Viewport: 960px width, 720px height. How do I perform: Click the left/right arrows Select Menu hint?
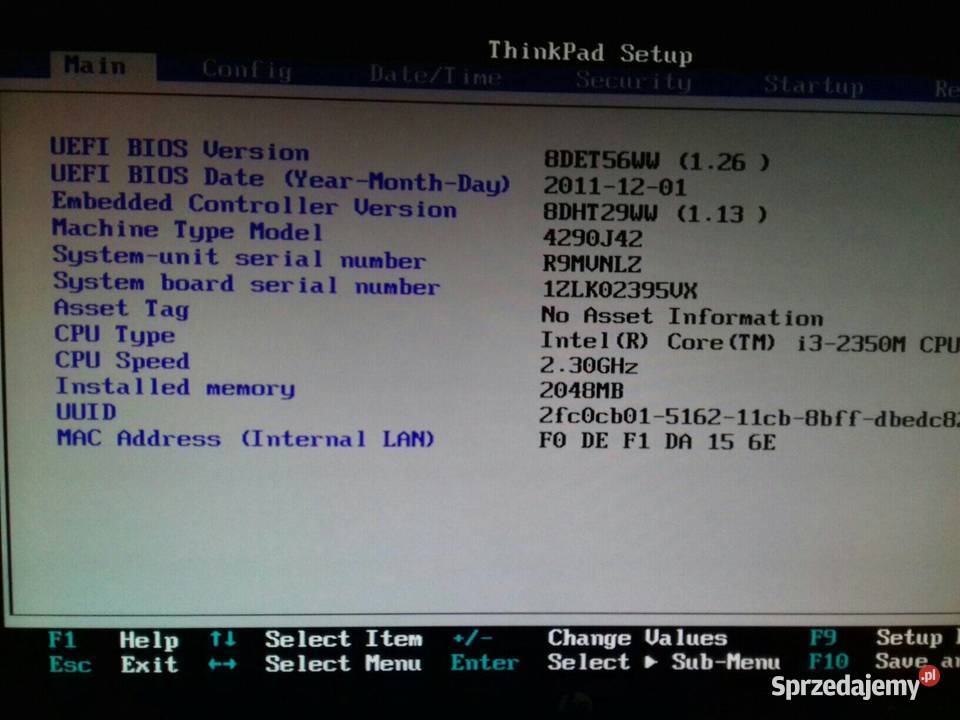315,663
